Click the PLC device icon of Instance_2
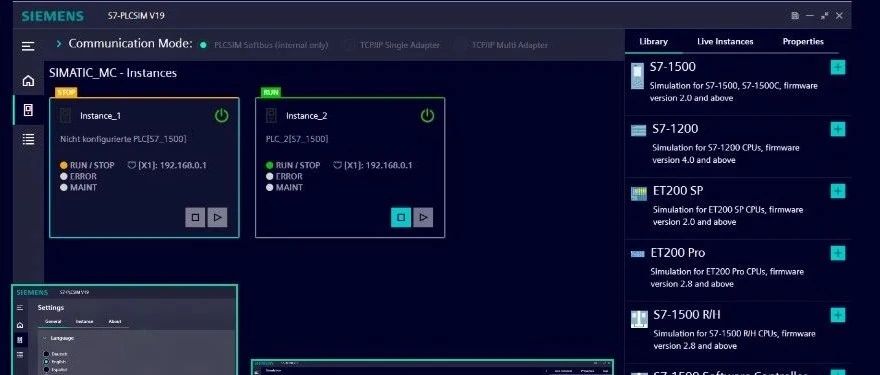 pyautogui.click(x=272, y=116)
